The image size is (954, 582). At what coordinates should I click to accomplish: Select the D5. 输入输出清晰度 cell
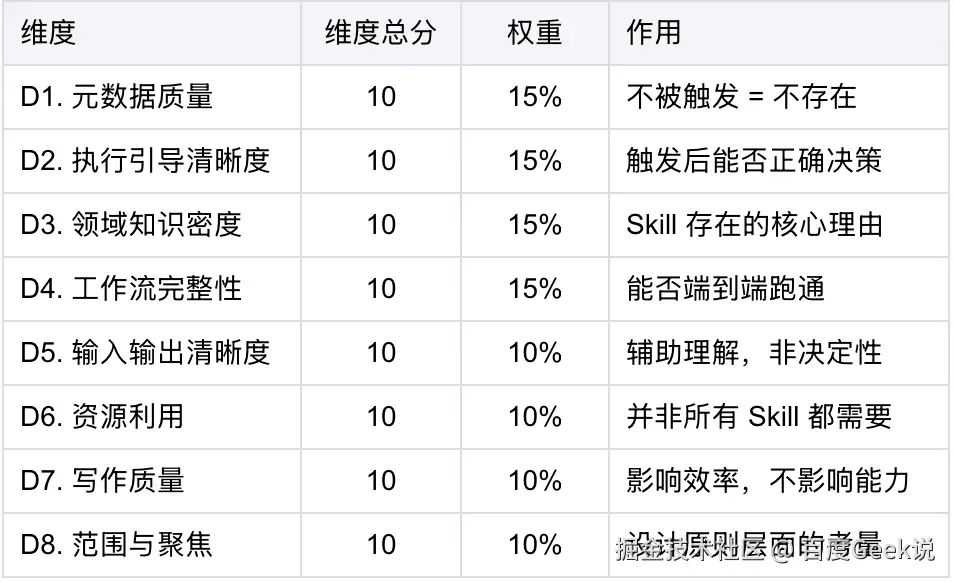(x=145, y=353)
